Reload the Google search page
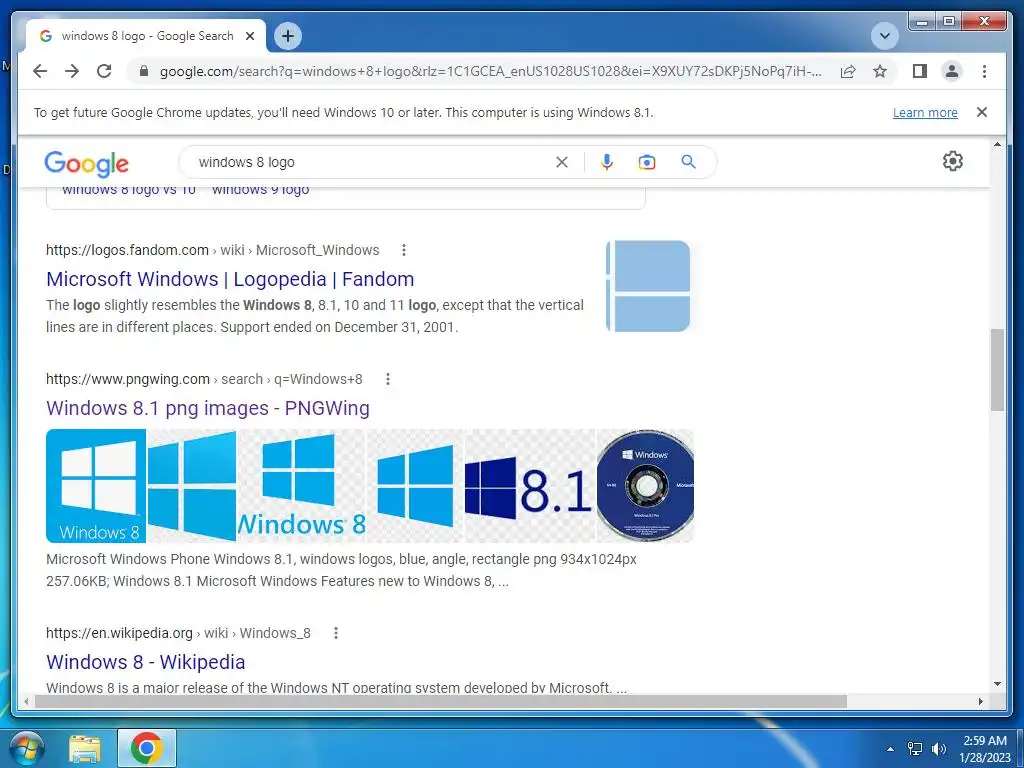Screen dimensions: 1024x768 [104, 71]
